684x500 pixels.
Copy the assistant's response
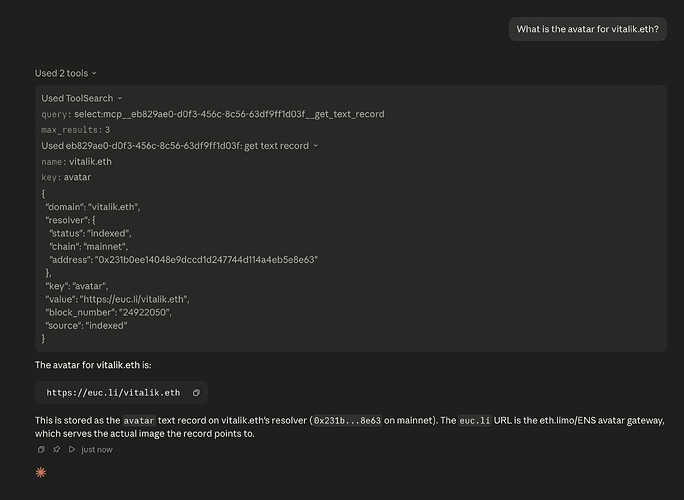pos(41,449)
